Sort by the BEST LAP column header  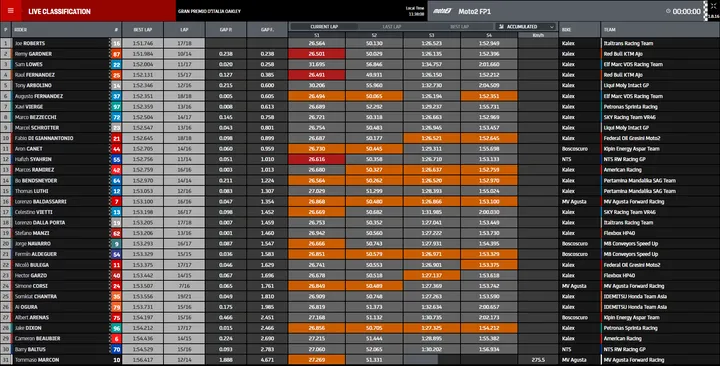pyautogui.click(x=142, y=30)
